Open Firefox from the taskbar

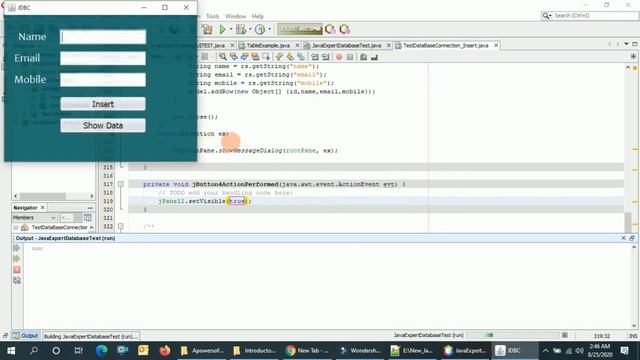[x=165, y=351]
